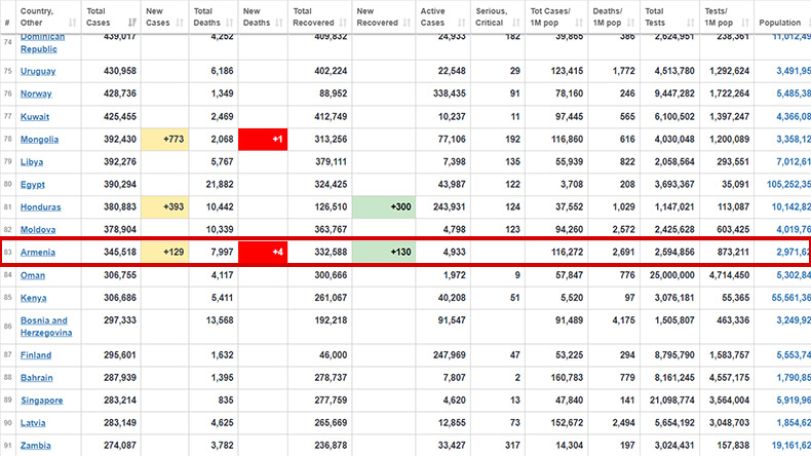Select Mongolia's +773 new cases cell
Image resolution: width=811 pixels, height=456 pixels.
pos(165,140)
